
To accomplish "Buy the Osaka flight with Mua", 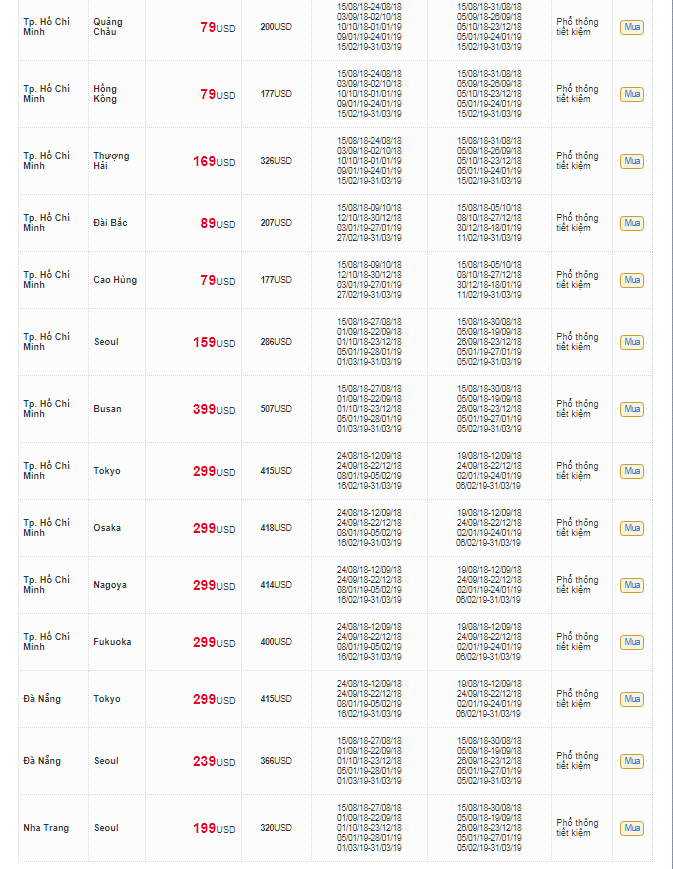I will coord(631,528).
